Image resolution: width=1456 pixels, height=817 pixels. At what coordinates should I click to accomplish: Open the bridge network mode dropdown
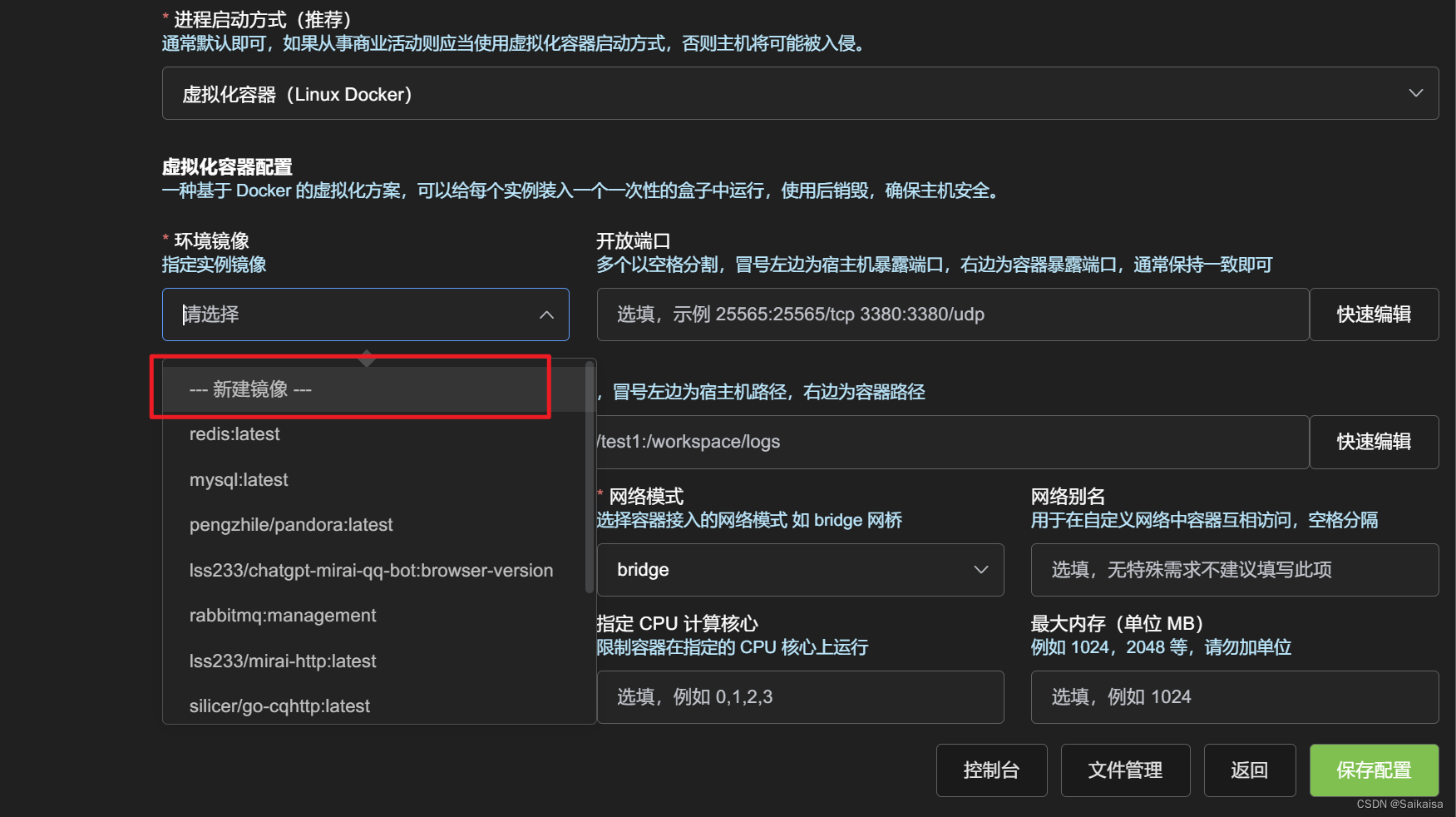click(800, 570)
